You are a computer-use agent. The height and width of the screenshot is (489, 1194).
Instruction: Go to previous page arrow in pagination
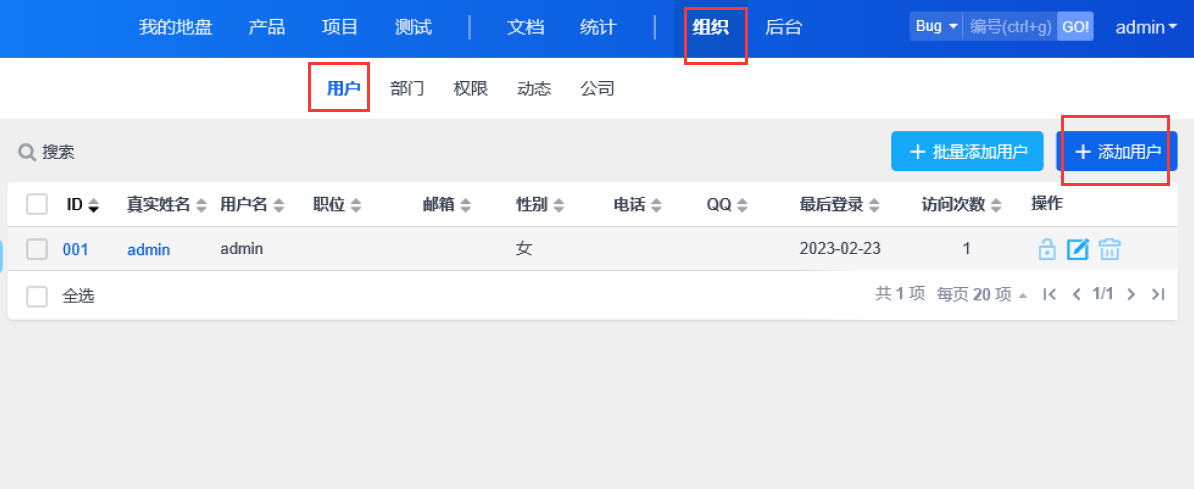pos(1077,294)
